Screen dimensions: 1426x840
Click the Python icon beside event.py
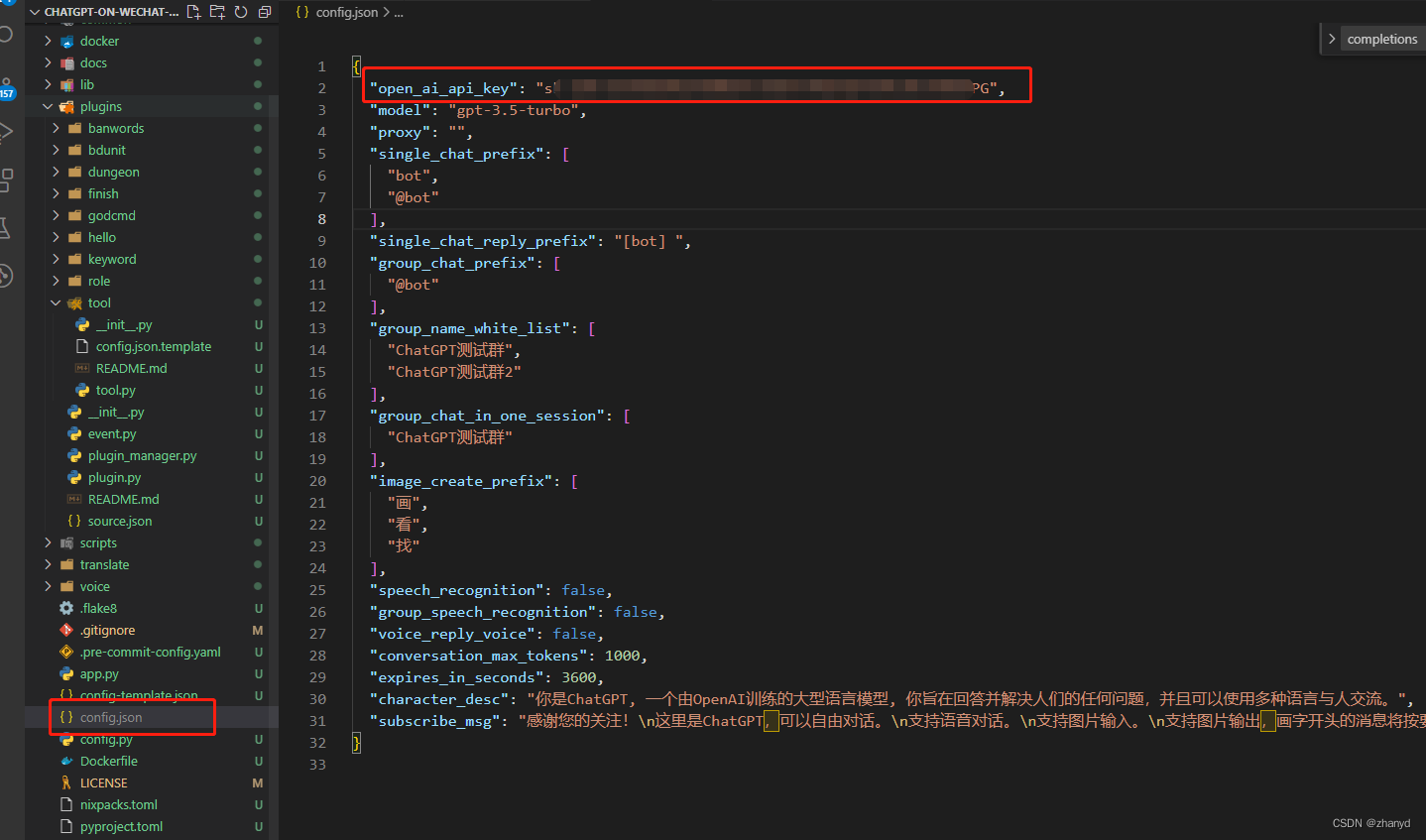[x=75, y=433]
